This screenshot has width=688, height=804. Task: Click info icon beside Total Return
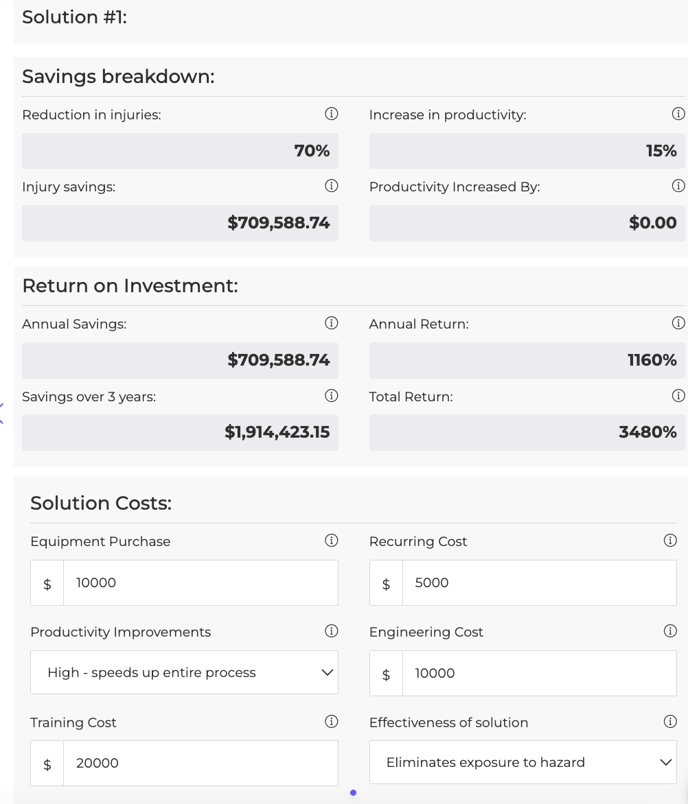tap(678, 396)
